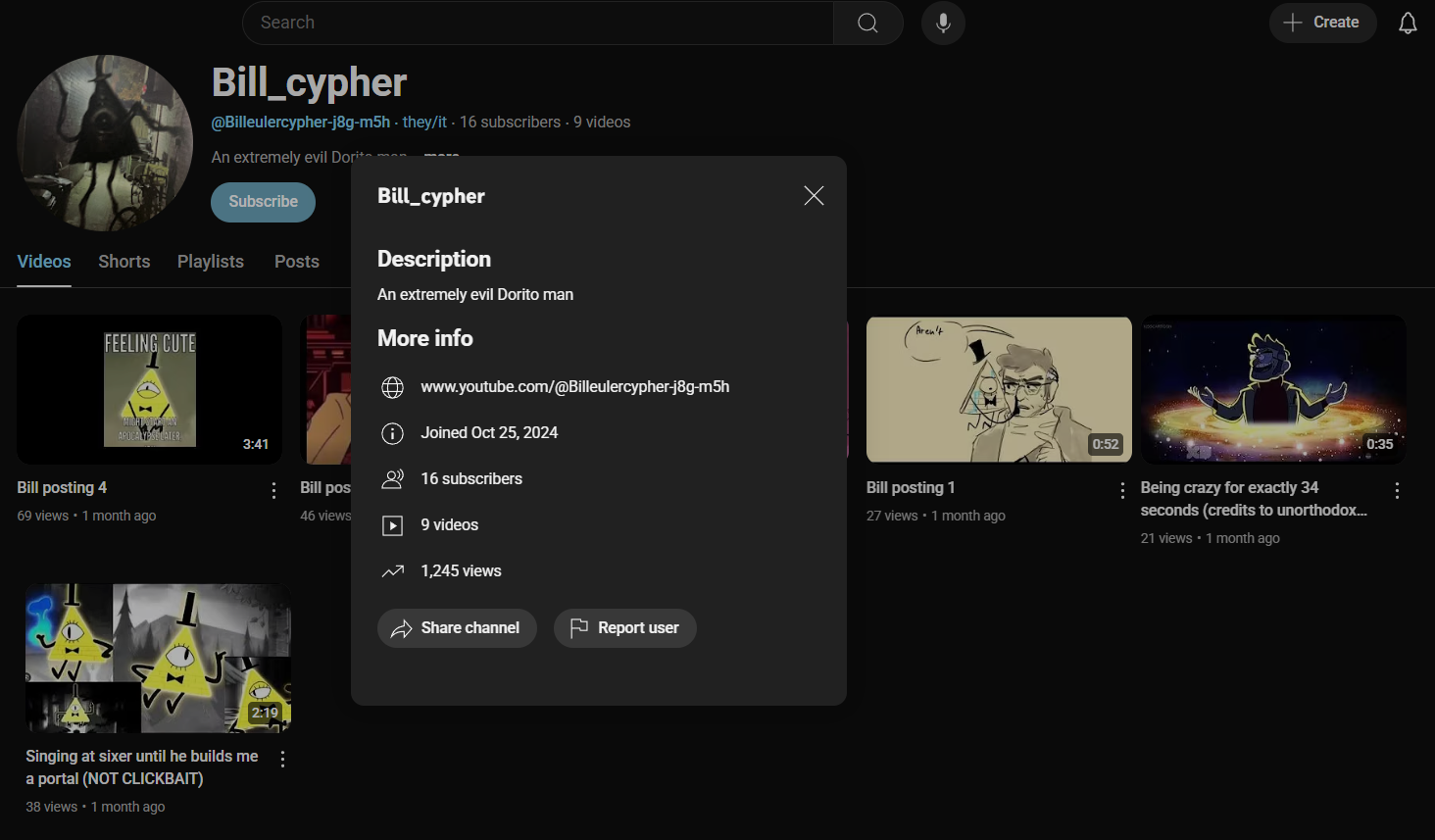Screen dimensions: 1435x840
Task: Play the Singing at sixer video thumbnail
Action: click(158, 659)
